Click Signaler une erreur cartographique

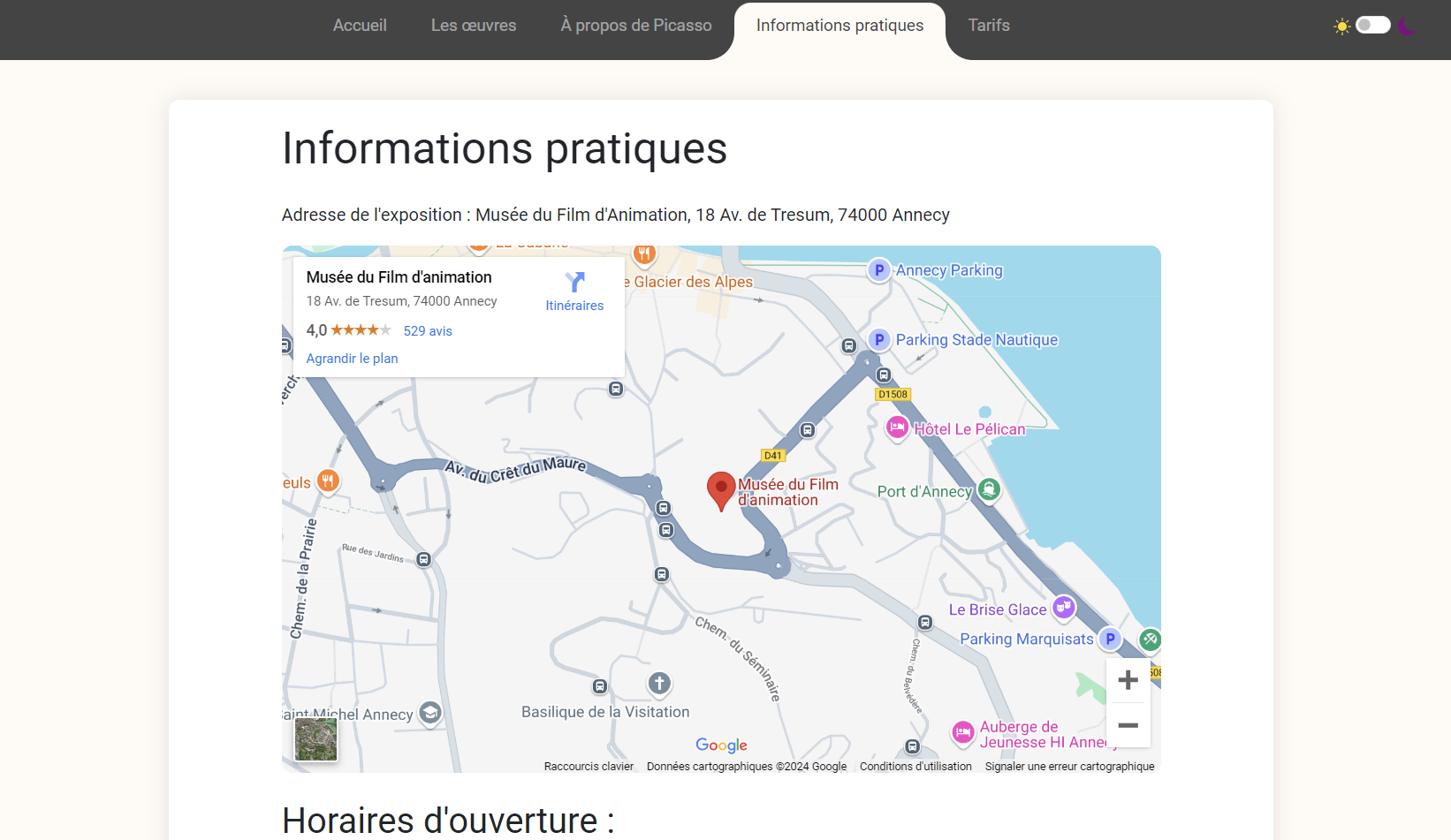click(1069, 767)
